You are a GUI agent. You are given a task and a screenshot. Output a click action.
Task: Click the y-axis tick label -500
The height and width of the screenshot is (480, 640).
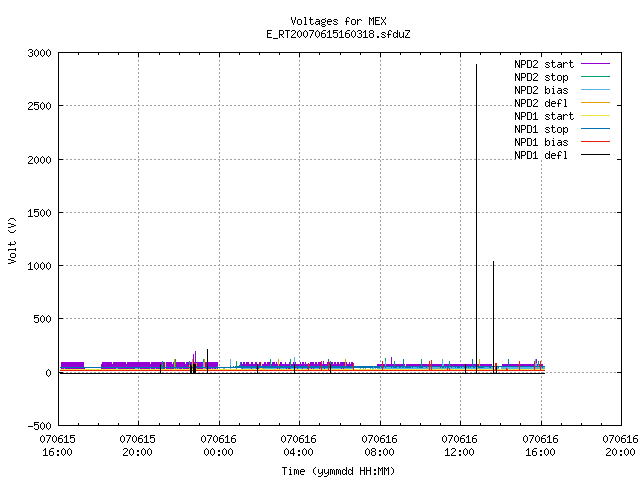pos(40,426)
